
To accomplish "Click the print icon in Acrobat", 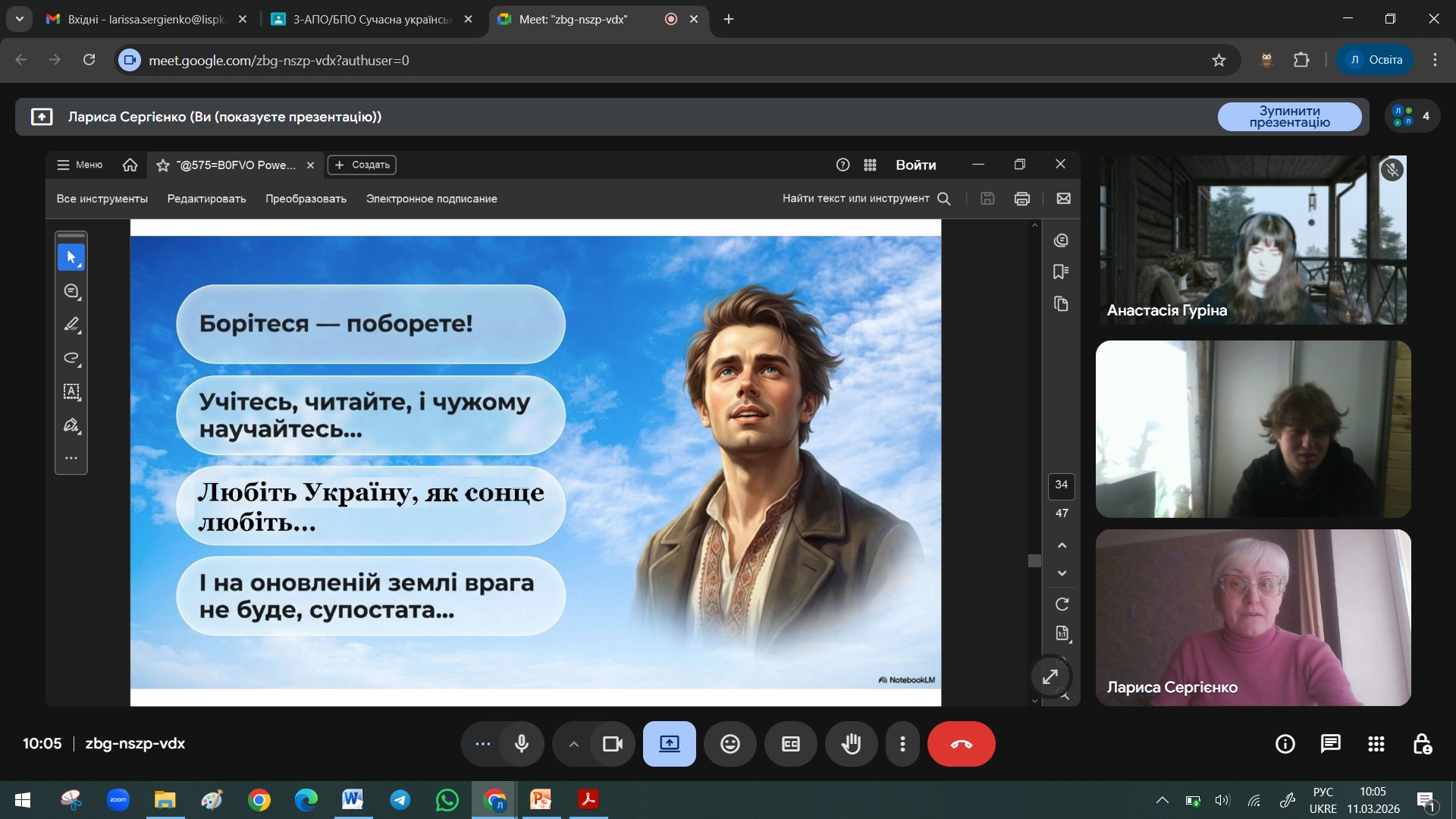I will point(1021,199).
